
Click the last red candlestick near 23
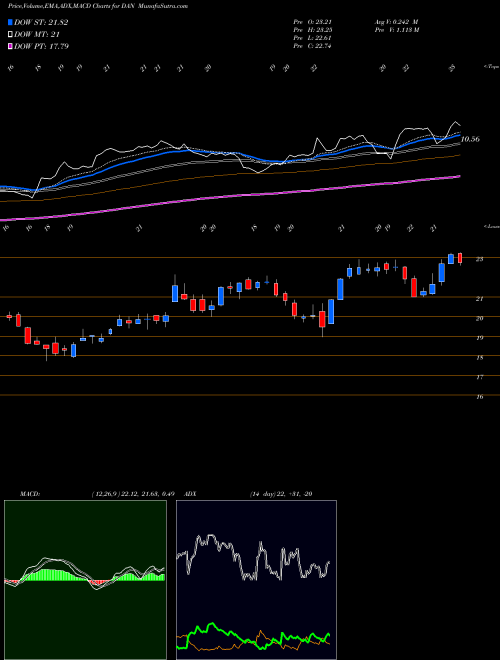click(x=460, y=258)
